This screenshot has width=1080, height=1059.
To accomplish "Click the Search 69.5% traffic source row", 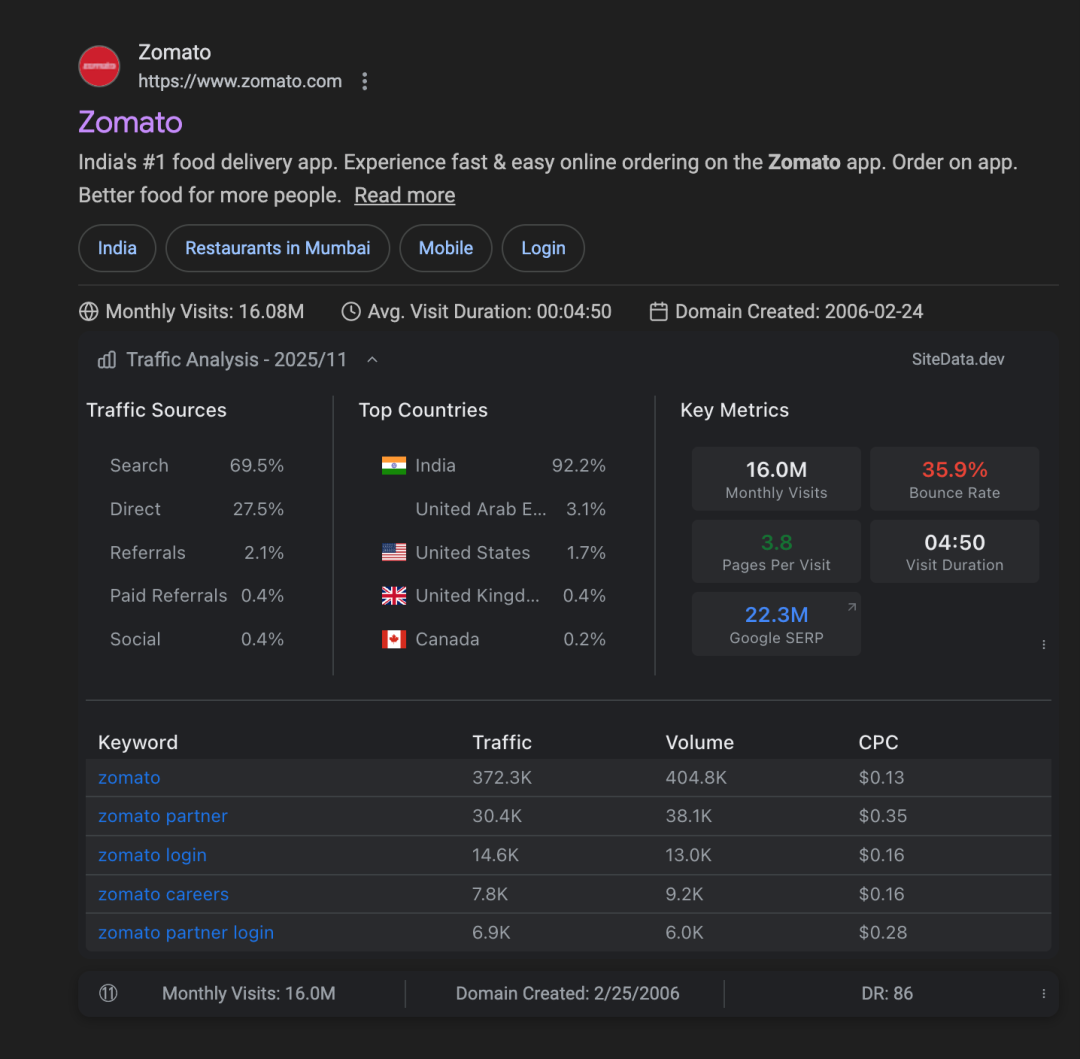I will click(197, 465).
